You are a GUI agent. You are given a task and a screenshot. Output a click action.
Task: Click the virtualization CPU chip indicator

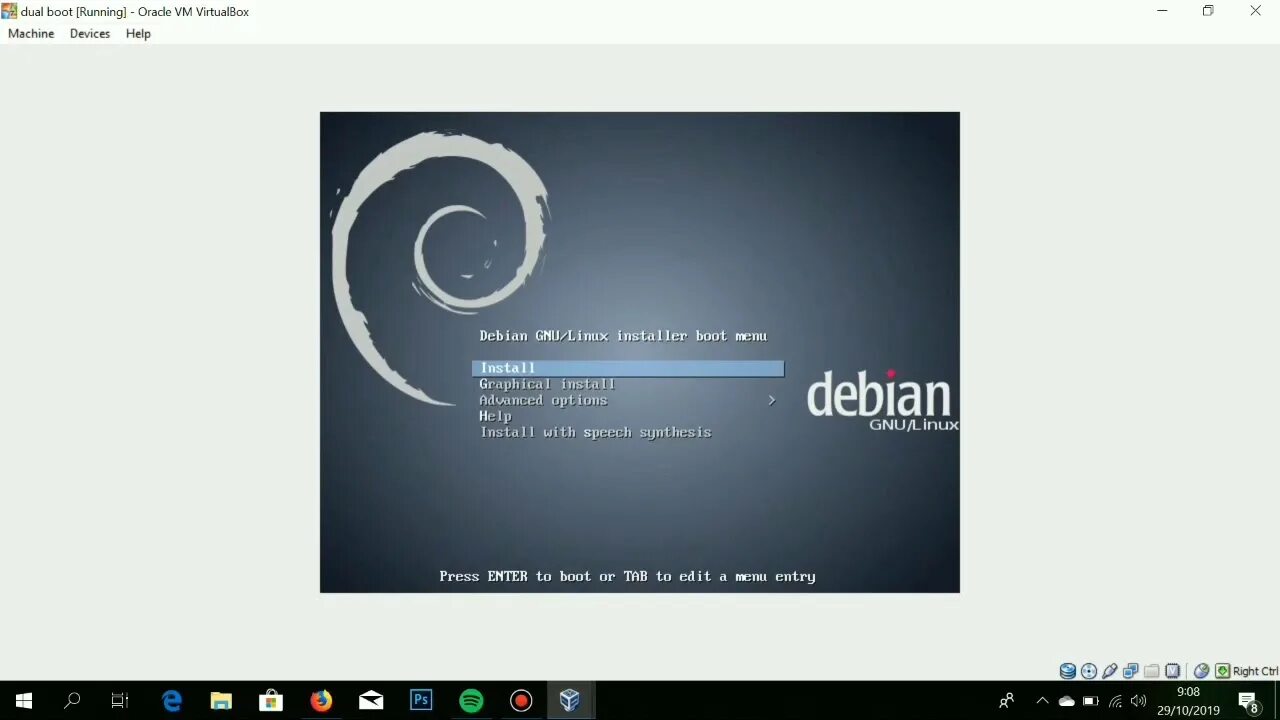[x=1173, y=671]
